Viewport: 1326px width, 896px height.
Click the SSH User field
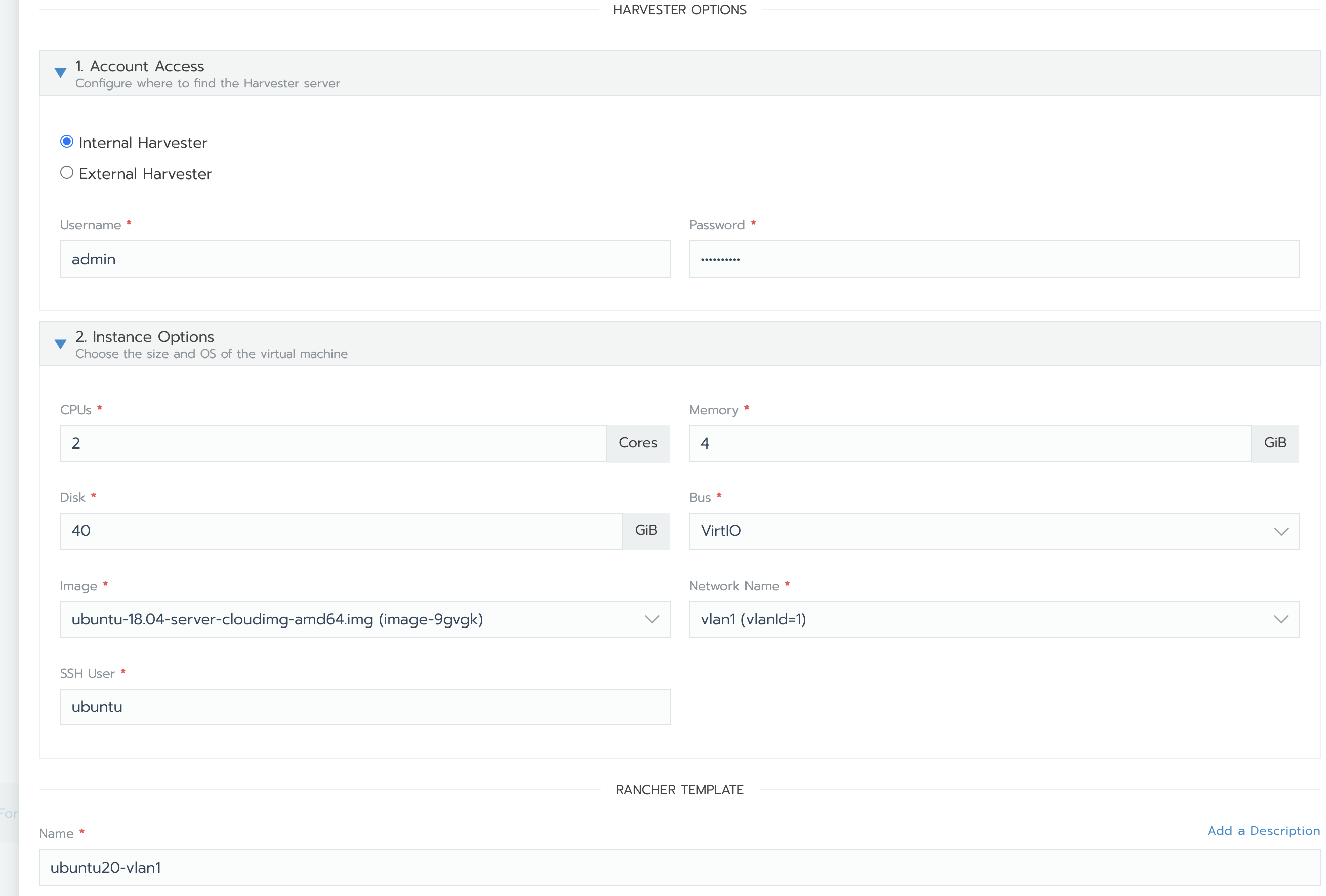point(365,707)
